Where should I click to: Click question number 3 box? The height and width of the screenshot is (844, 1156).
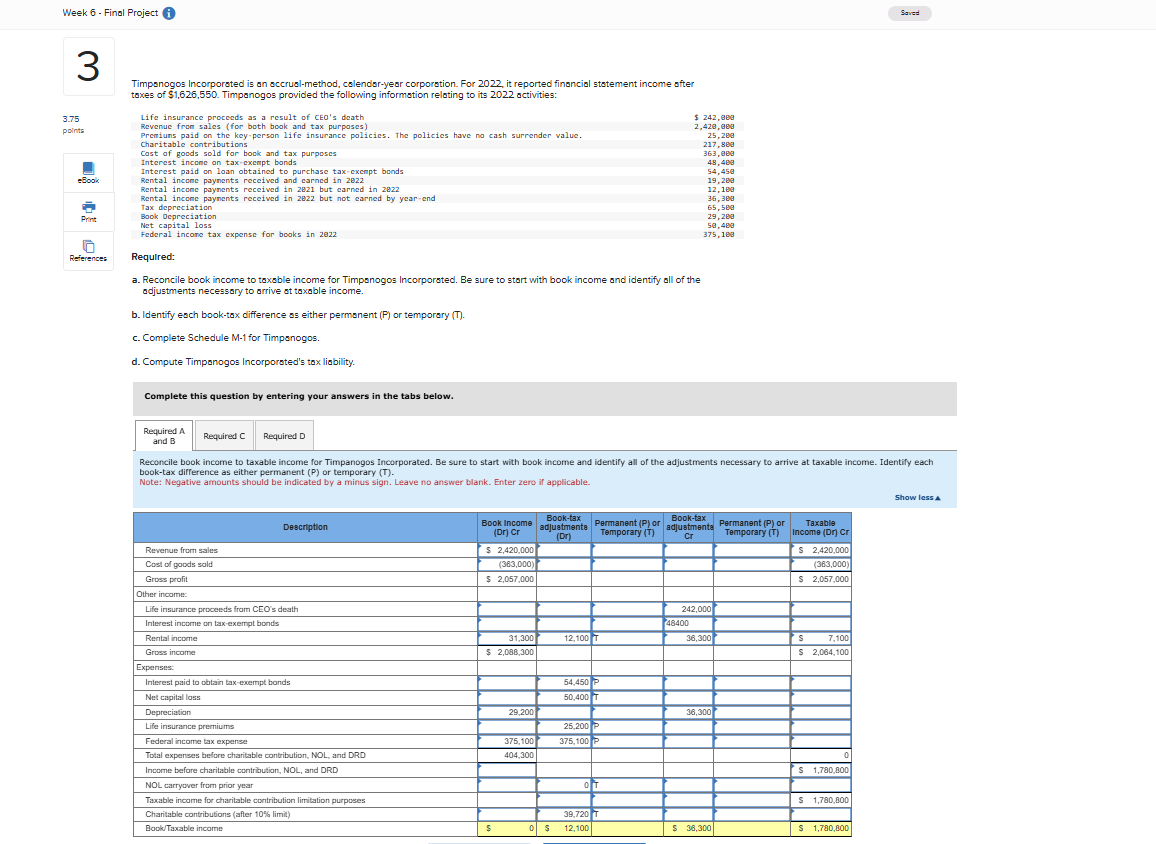[x=88, y=66]
